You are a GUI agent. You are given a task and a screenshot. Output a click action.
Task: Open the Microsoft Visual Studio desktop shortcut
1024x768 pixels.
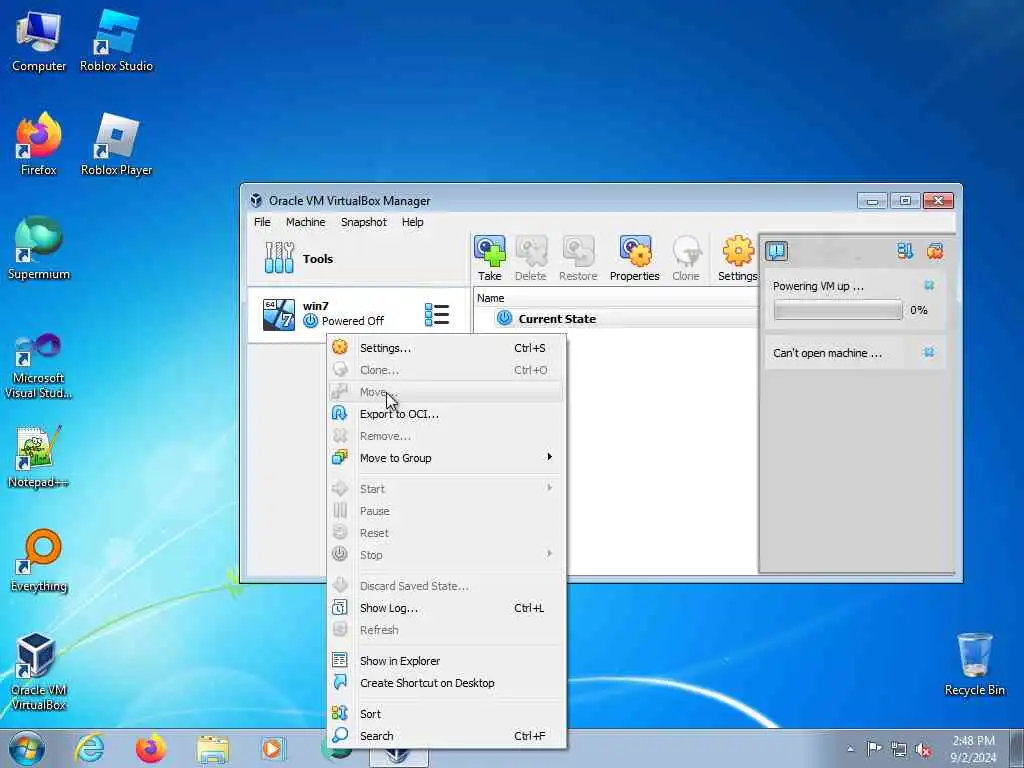(39, 367)
